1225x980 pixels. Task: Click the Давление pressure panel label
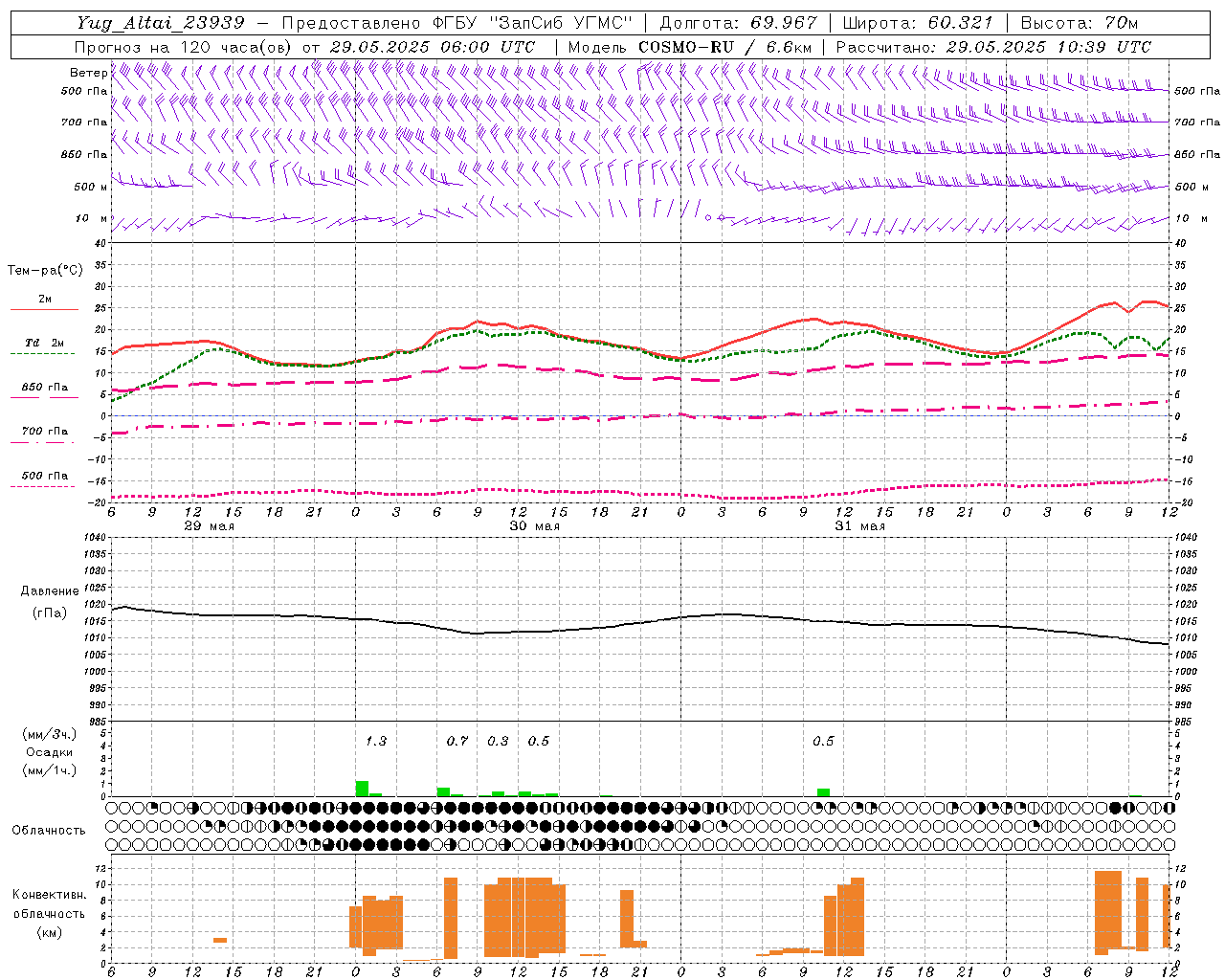tap(49, 591)
